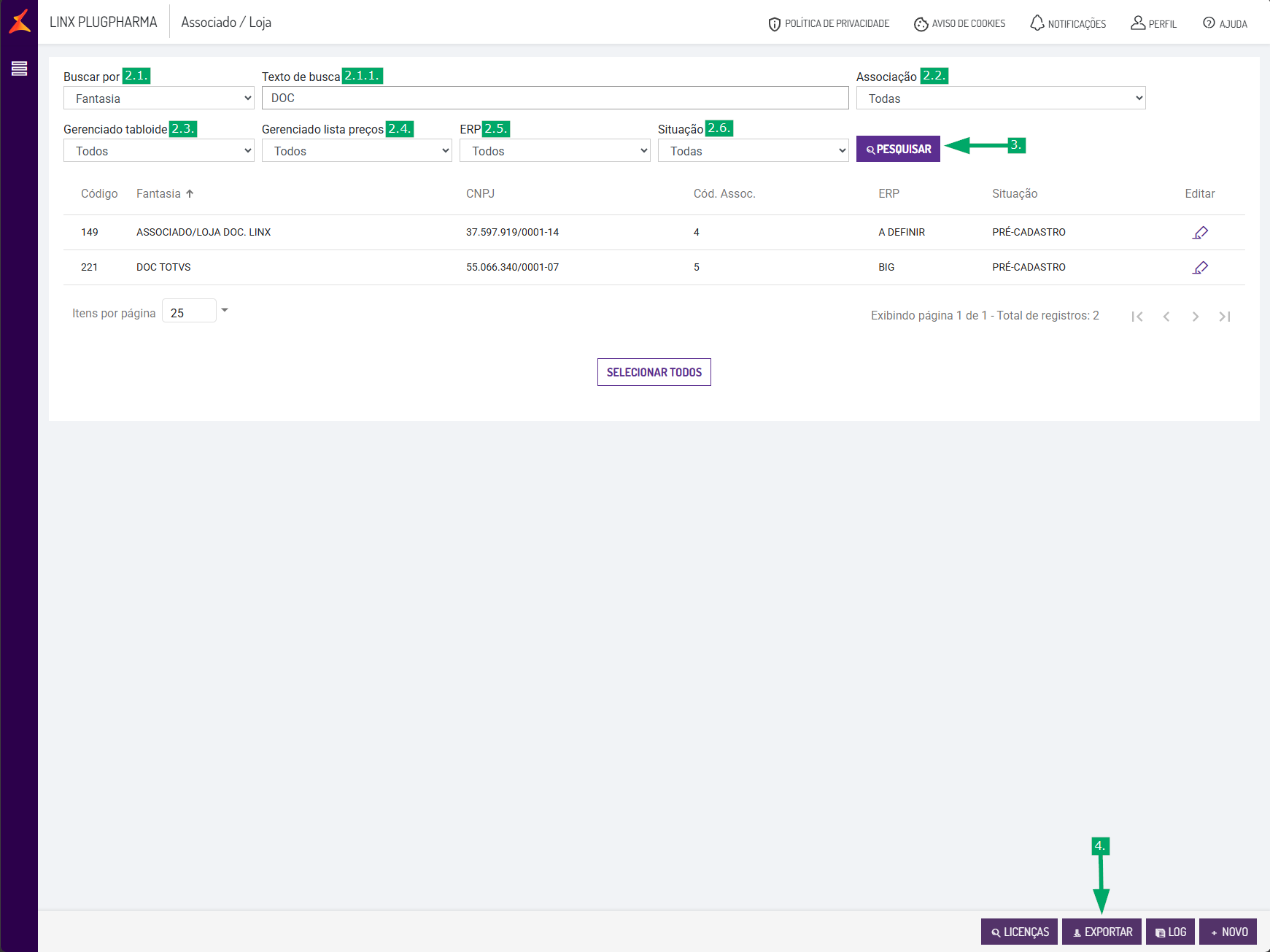The width and height of the screenshot is (1270, 952).
Task: Open the Situação filter dropdown
Action: pyautogui.click(x=754, y=150)
